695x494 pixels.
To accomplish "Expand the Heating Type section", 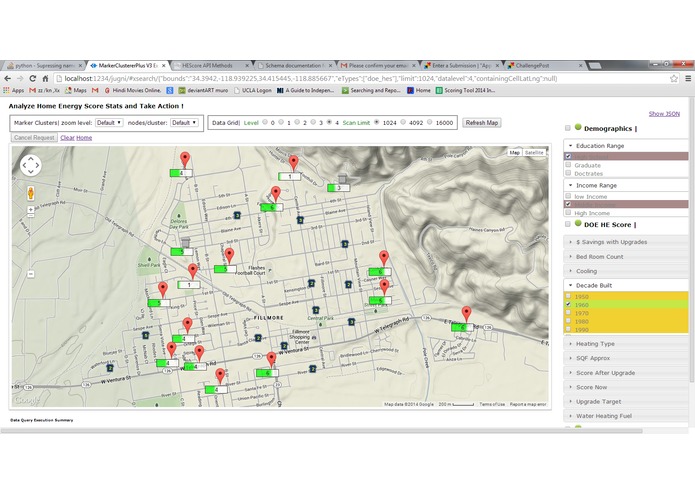I will 626,343.
